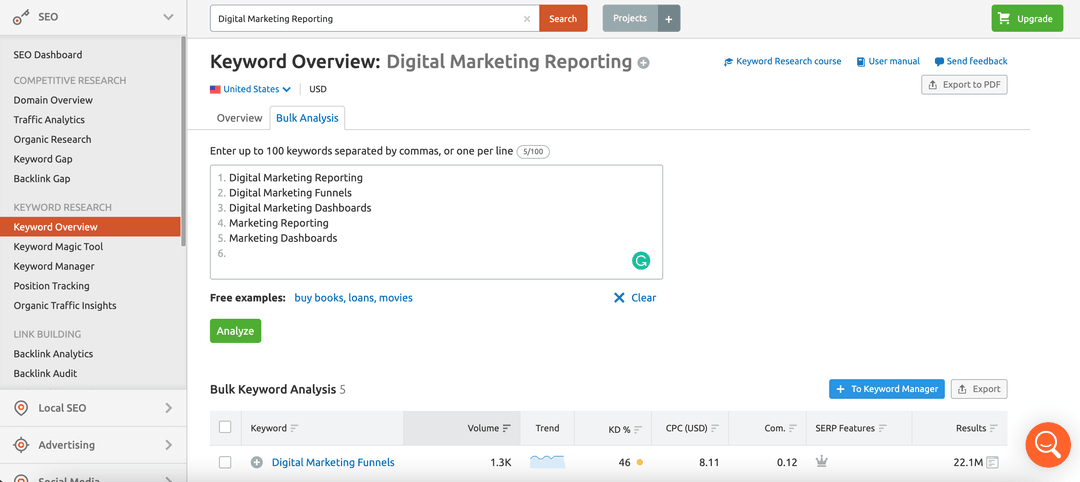Open Keyword Magic Tool
The image size is (1080, 482).
(x=59, y=247)
